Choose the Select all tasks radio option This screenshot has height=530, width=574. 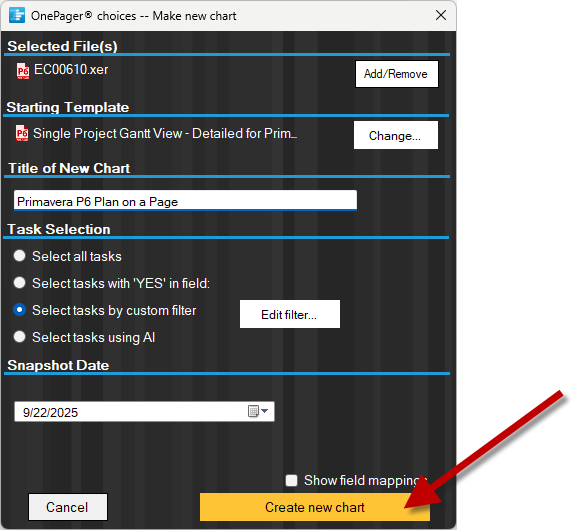tap(19, 255)
